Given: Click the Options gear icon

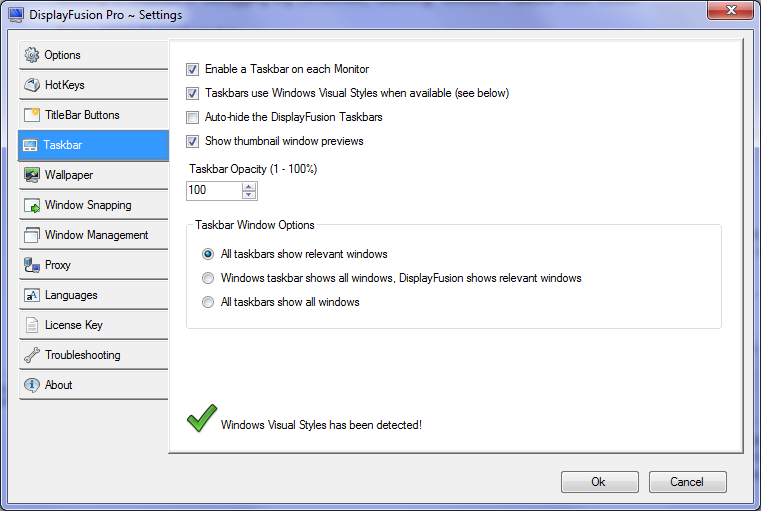Looking at the screenshot, I should 32,55.
